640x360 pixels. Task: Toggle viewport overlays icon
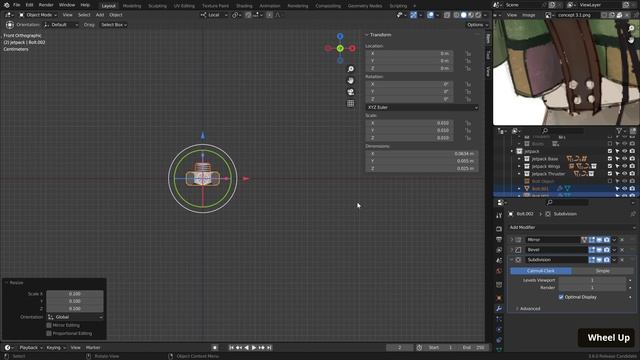click(x=430, y=15)
